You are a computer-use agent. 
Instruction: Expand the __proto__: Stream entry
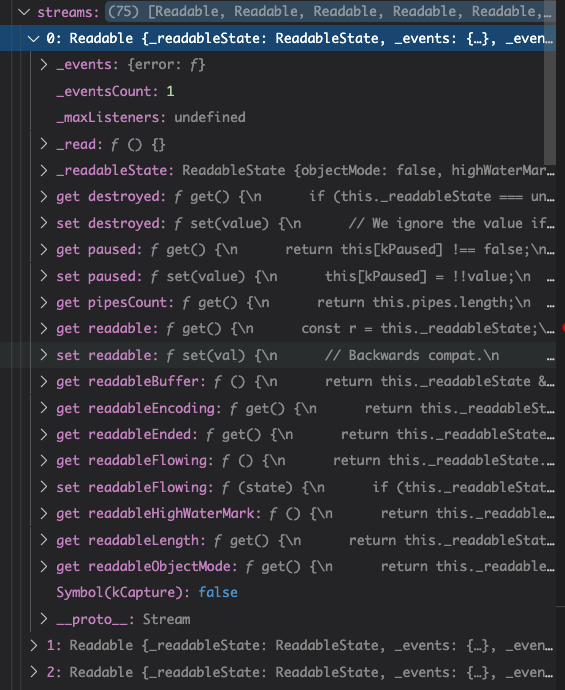click(44, 619)
